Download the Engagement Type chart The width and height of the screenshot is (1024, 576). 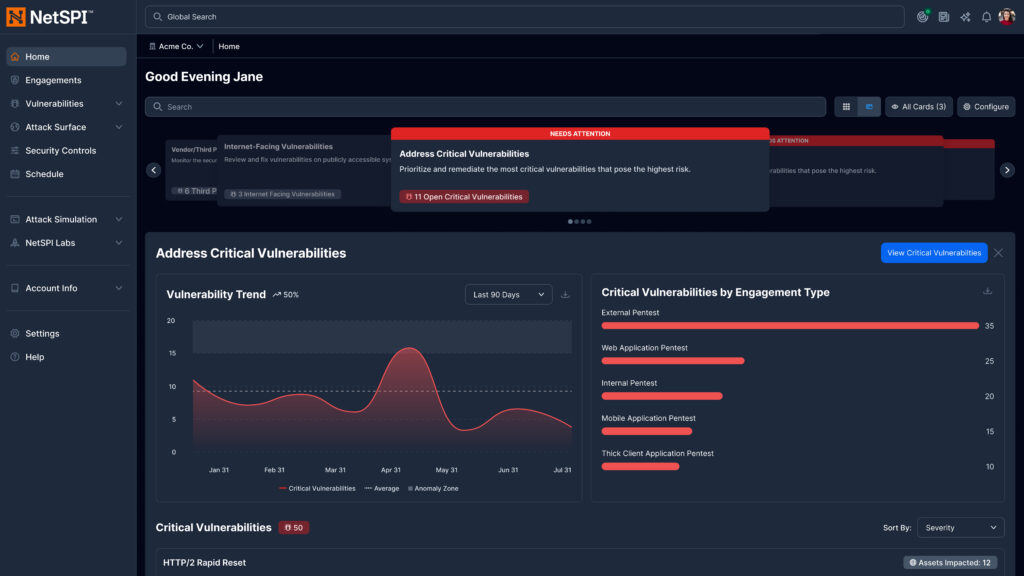pos(988,291)
